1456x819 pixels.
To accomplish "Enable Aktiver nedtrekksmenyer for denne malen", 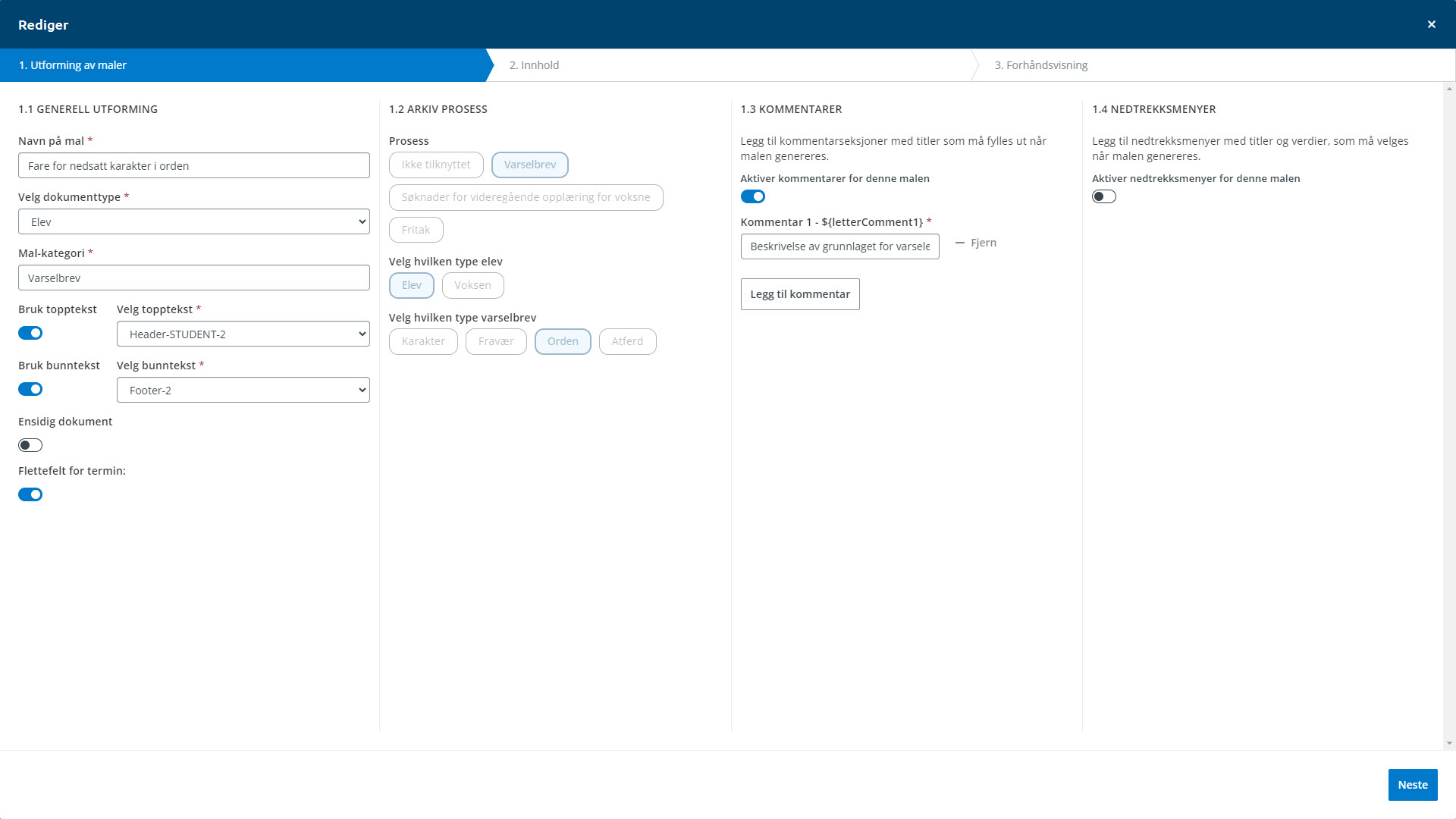I will pyautogui.click(x=1103, y=196).
